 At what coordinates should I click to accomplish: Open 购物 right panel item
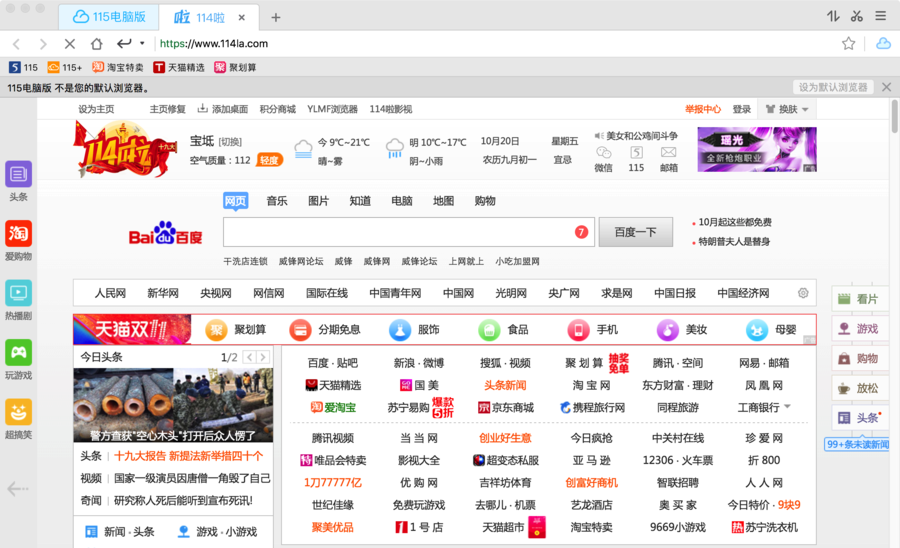point(859,359)
